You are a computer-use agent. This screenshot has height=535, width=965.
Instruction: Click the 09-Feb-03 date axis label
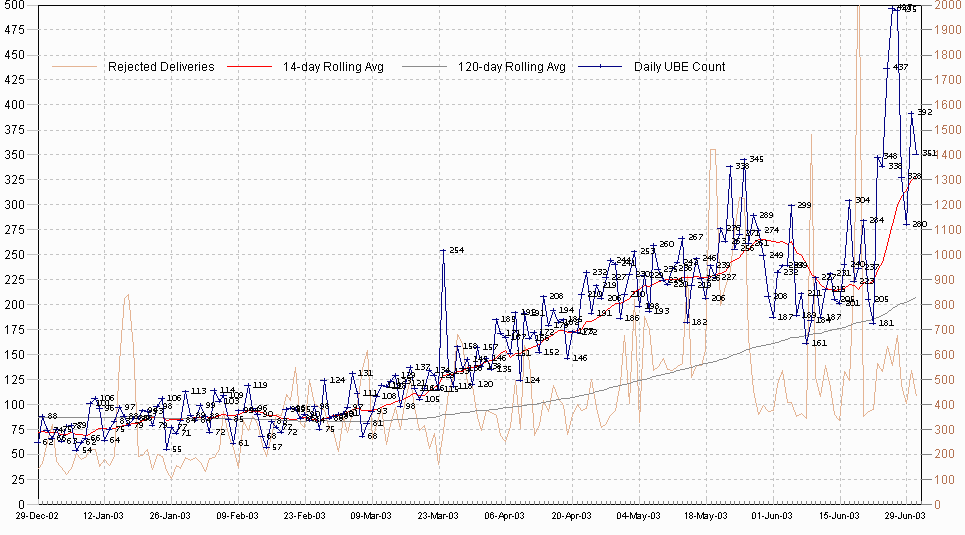[237, 516]
